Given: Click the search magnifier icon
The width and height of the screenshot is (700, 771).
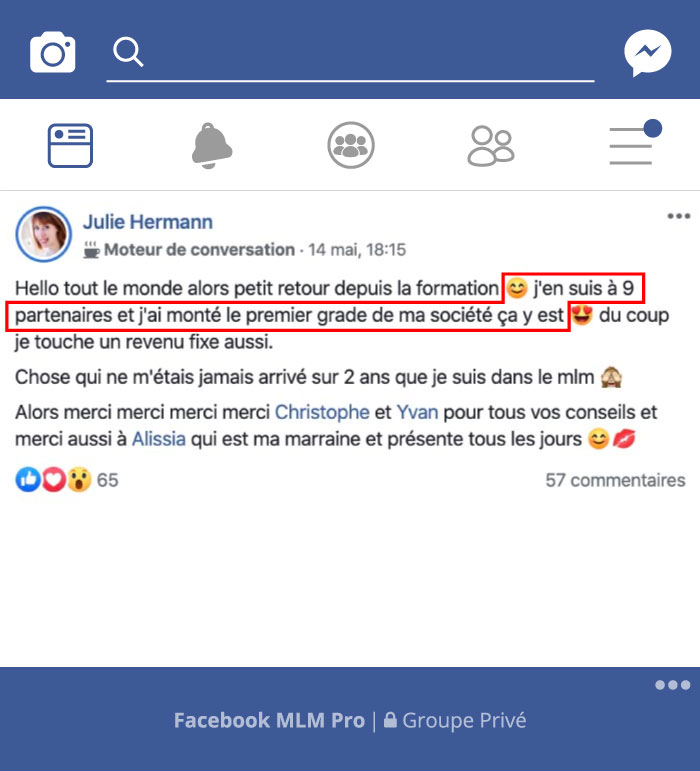Looking at the screenshot, I should point(128,52).
